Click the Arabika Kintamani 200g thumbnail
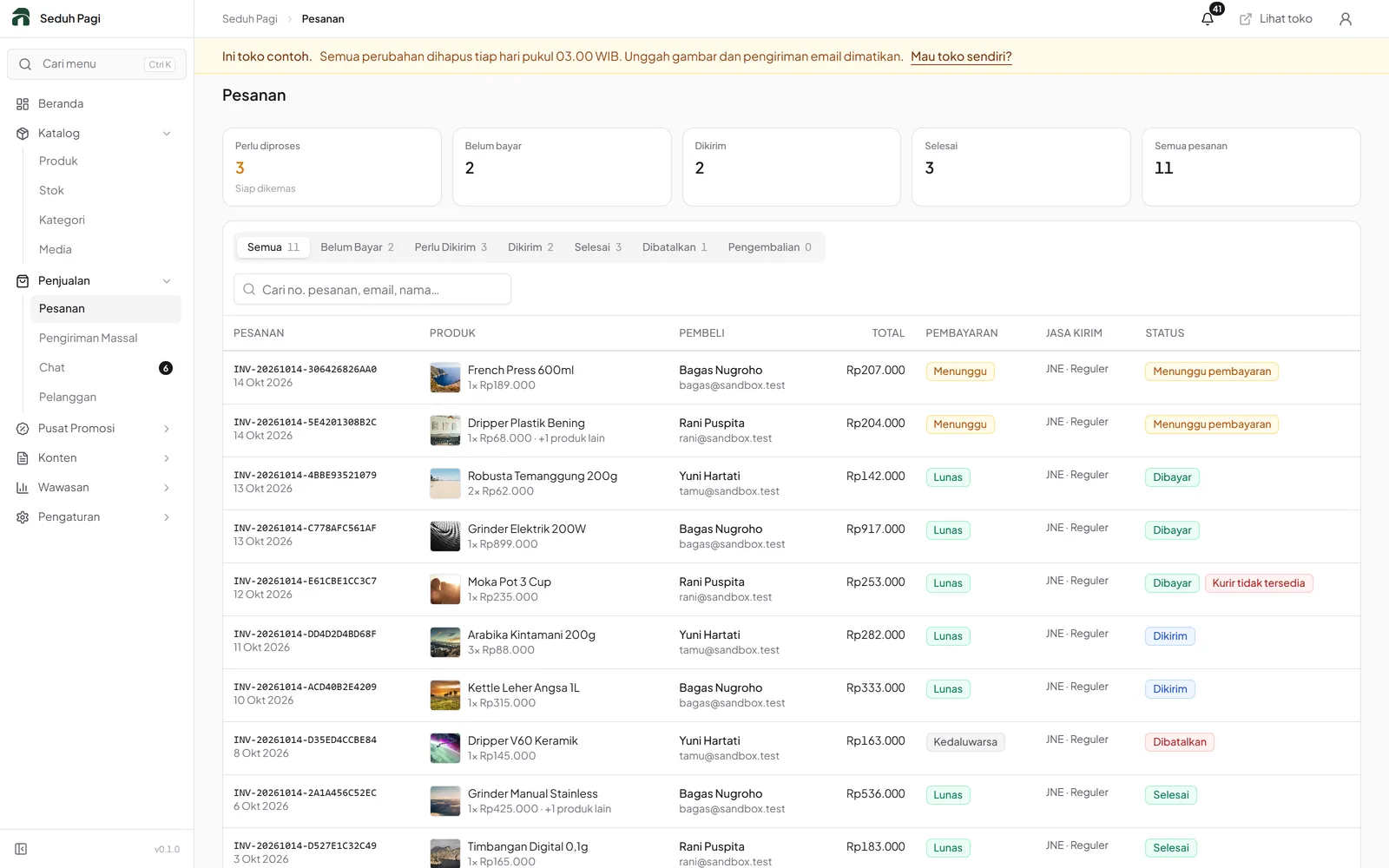1389x868 pixels. click(x=445, y=642)
